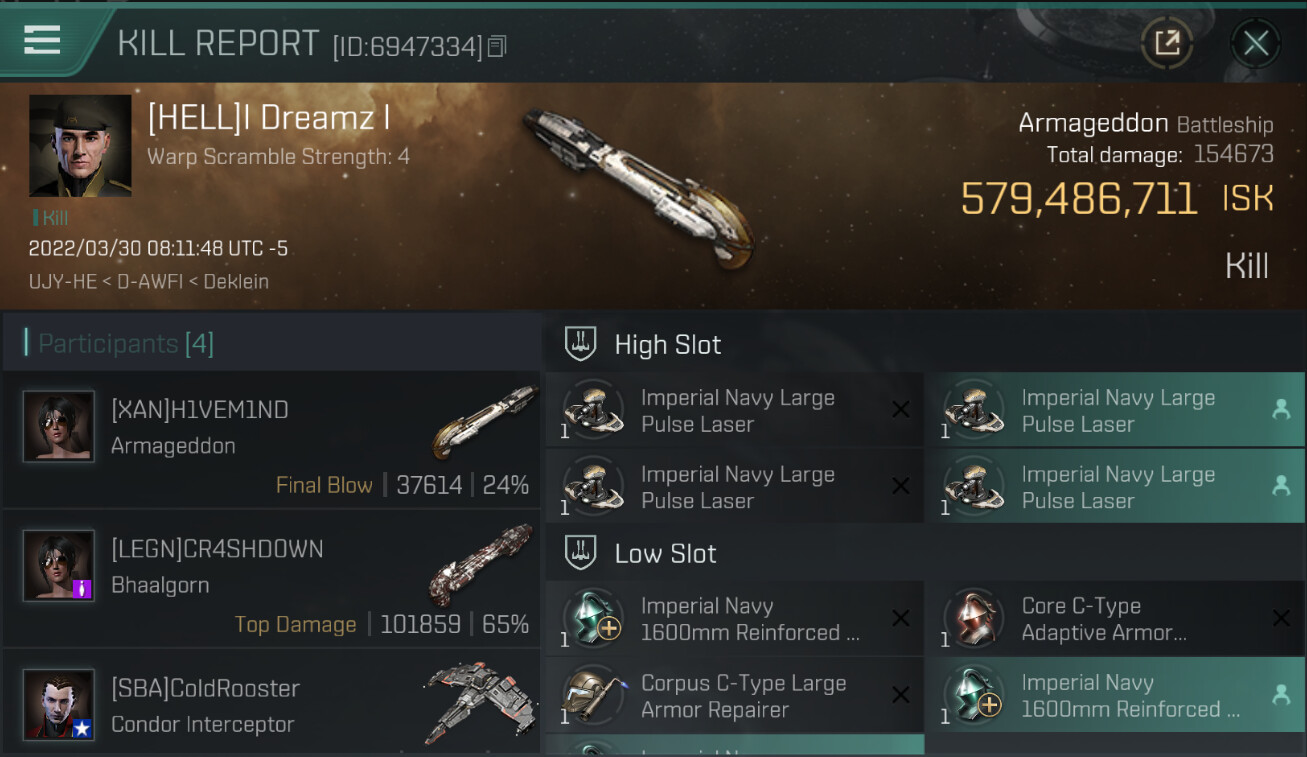Click the High Slot section header
Viewport: 1307px width, 757px height.
tap(667, 345)
